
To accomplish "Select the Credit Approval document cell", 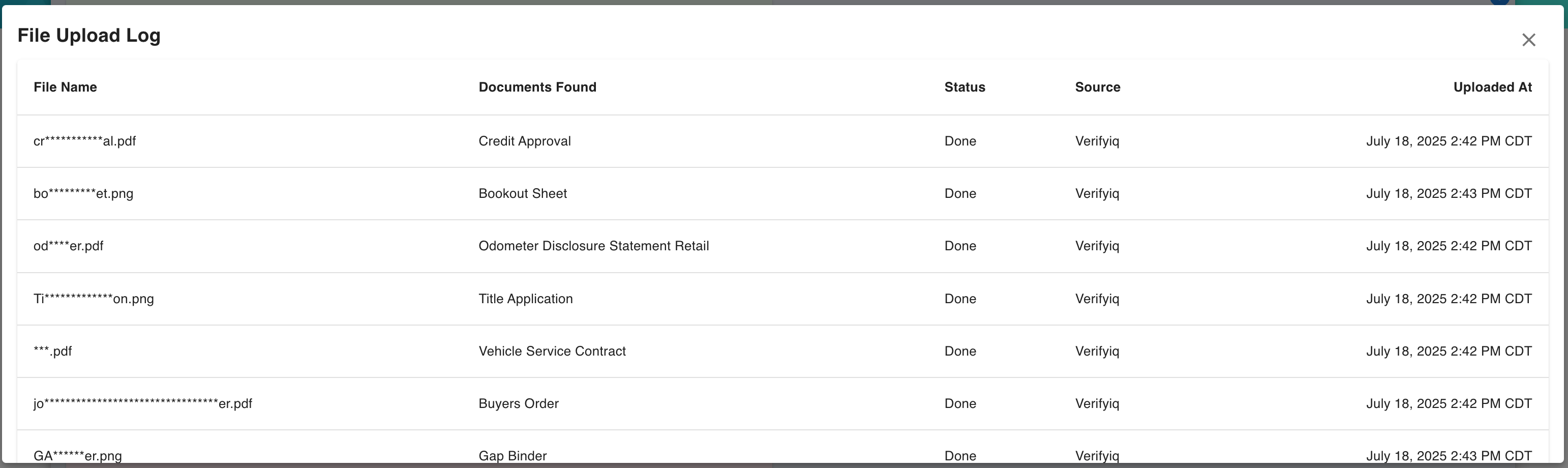I will [x=524, y=141].
